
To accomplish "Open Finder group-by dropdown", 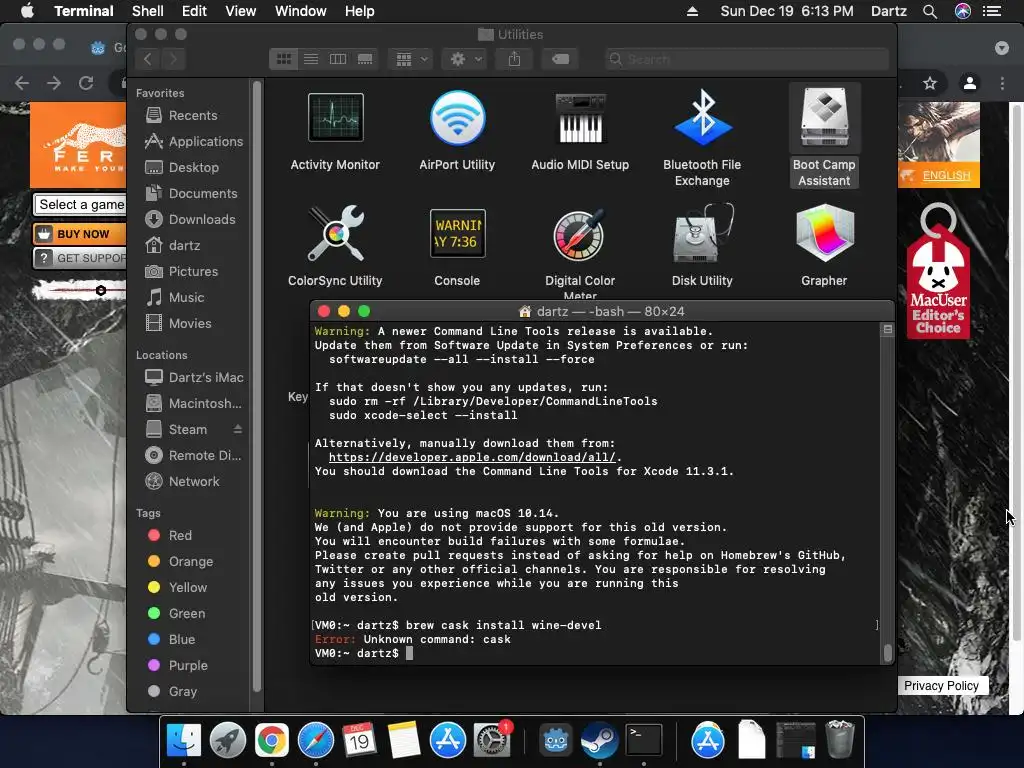I will coord(411,59).
